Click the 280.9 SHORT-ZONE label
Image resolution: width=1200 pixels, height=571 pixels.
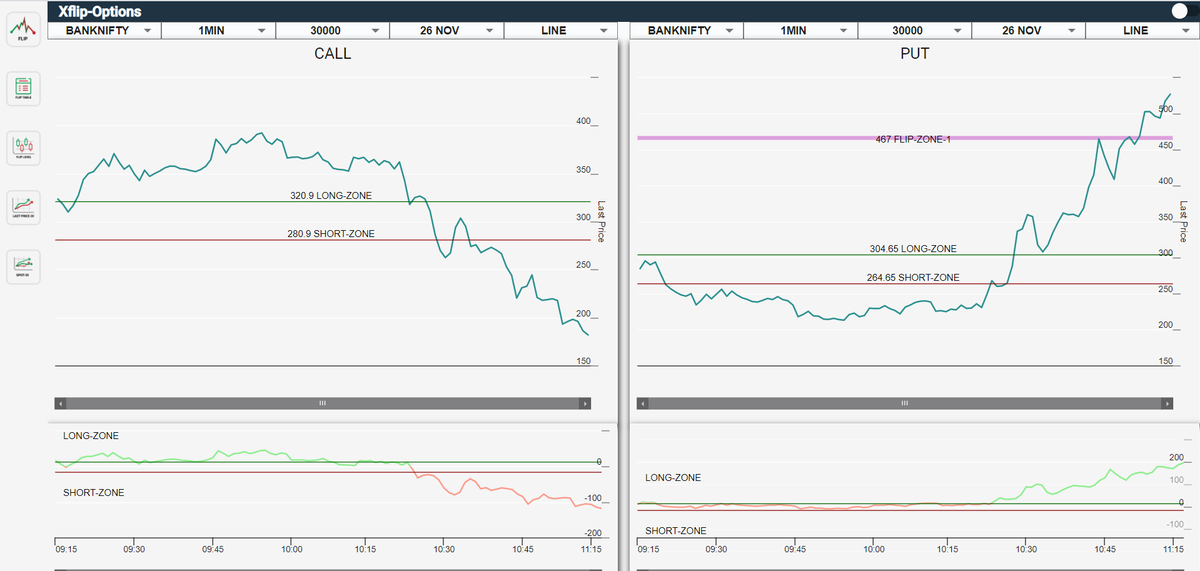click(x=331, y=234)
